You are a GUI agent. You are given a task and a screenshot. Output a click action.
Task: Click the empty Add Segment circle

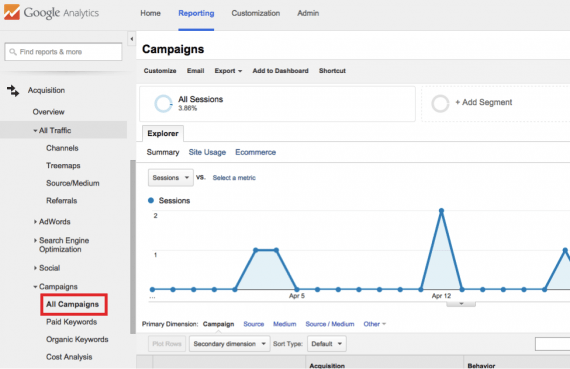[440, 104]
